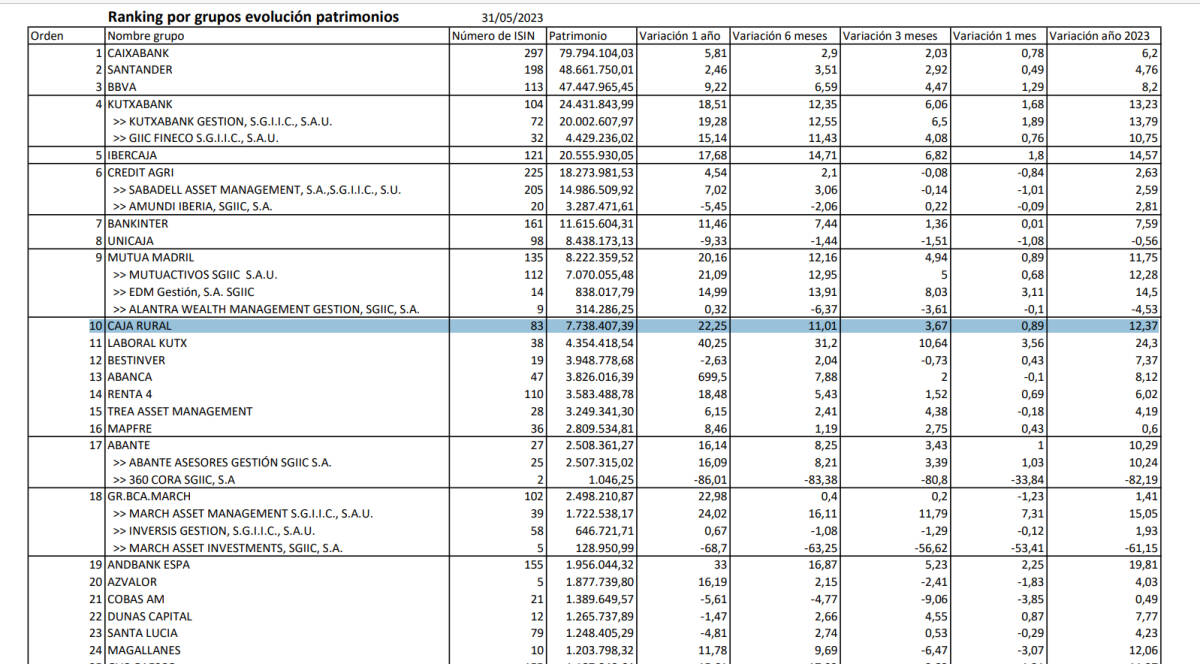Click the RENTA 4 group name
The height and width of the screenshot is (664, 1200).
131,394
